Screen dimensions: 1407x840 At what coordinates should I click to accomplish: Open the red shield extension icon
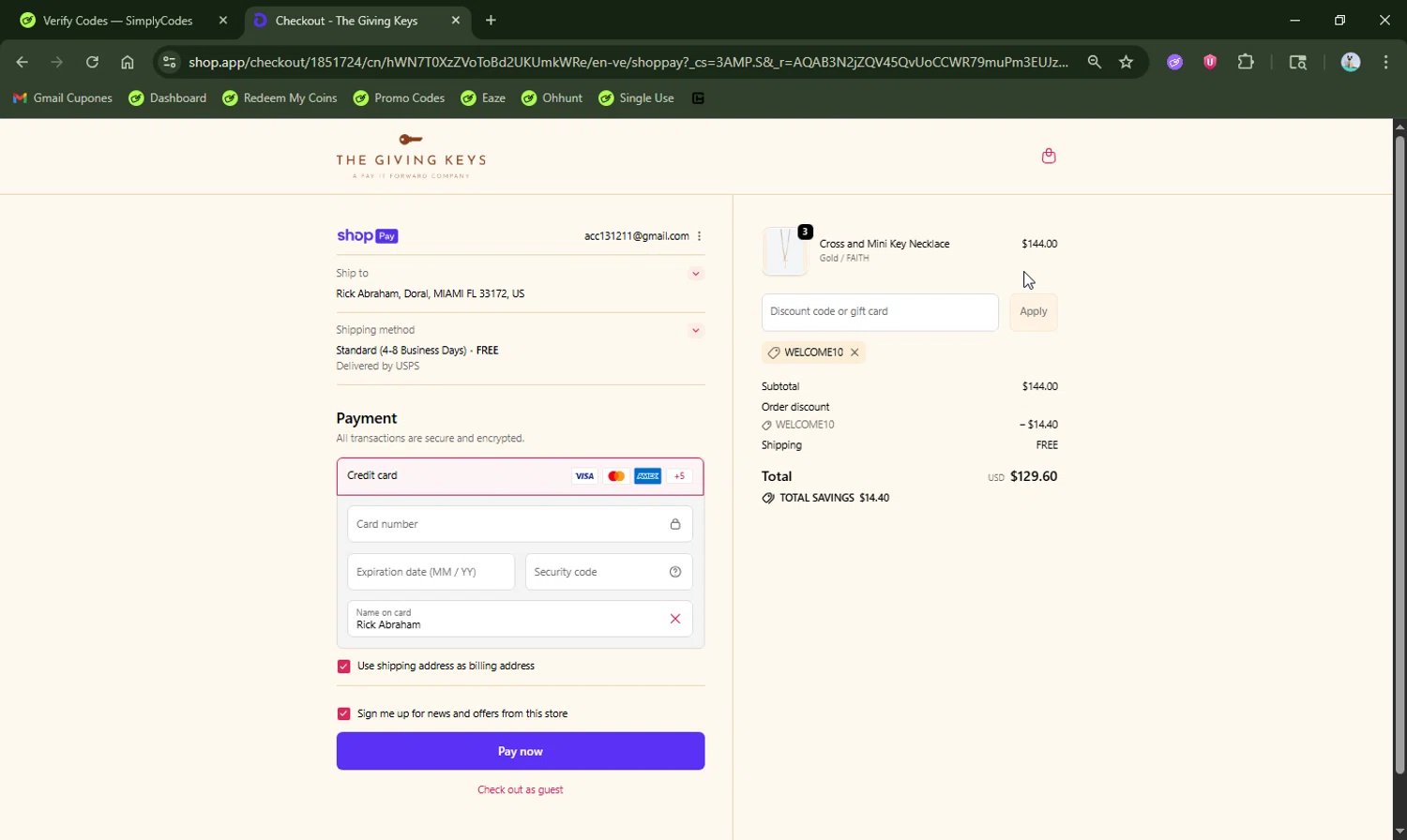[x=1210, y=62]
